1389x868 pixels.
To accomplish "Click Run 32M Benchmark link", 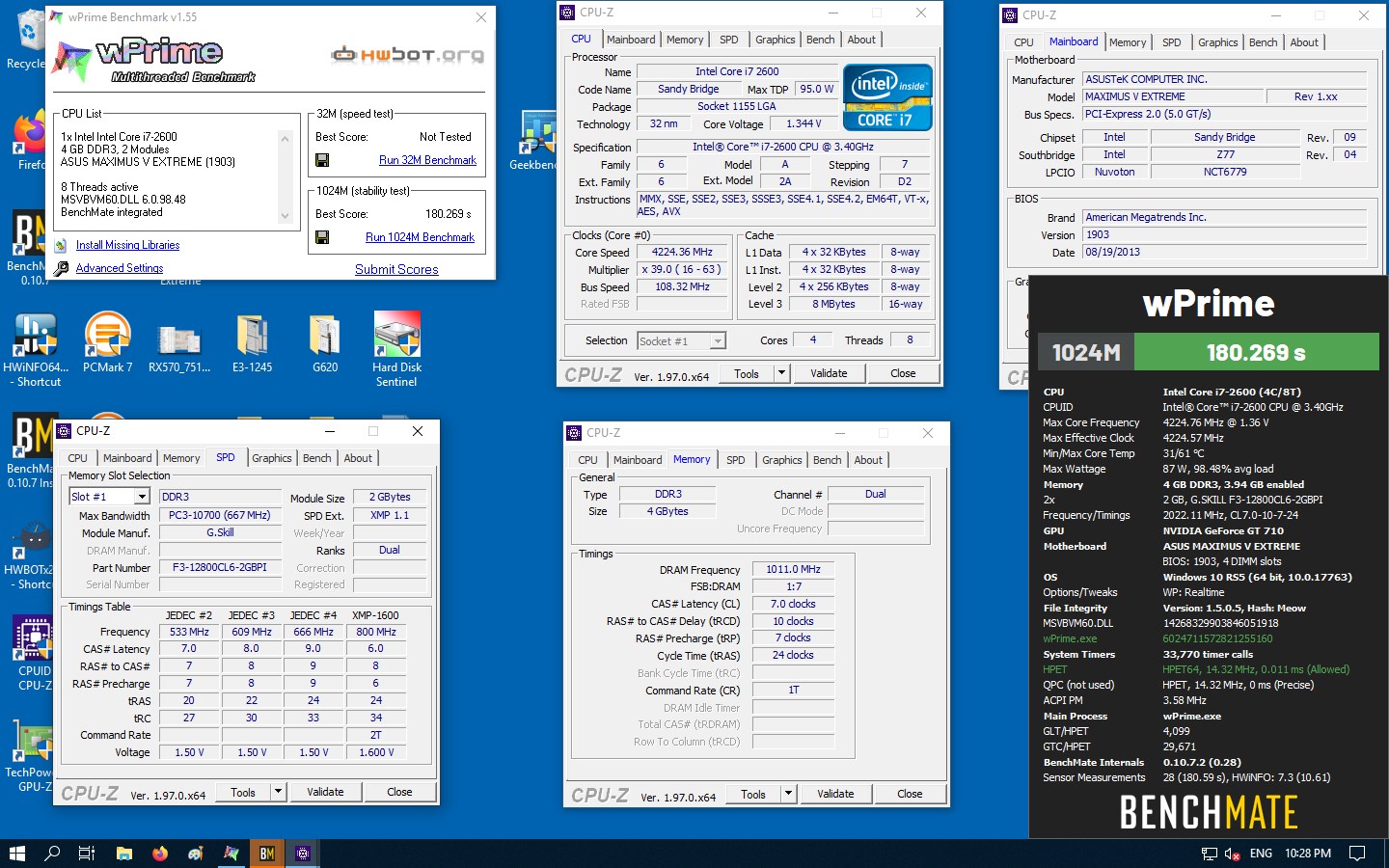I will click(427, 160).
